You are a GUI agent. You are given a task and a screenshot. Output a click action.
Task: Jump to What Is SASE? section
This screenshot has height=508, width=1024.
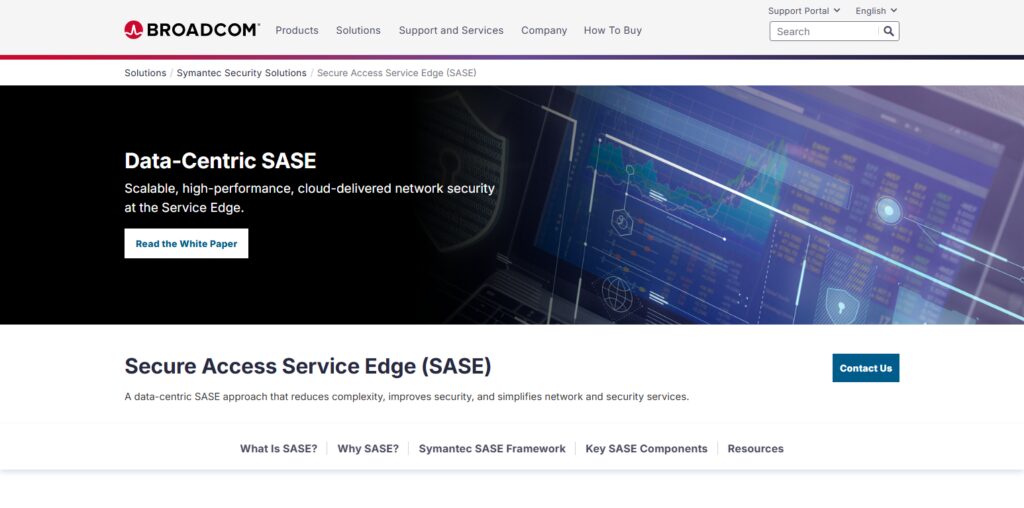(x=278, y=449)
